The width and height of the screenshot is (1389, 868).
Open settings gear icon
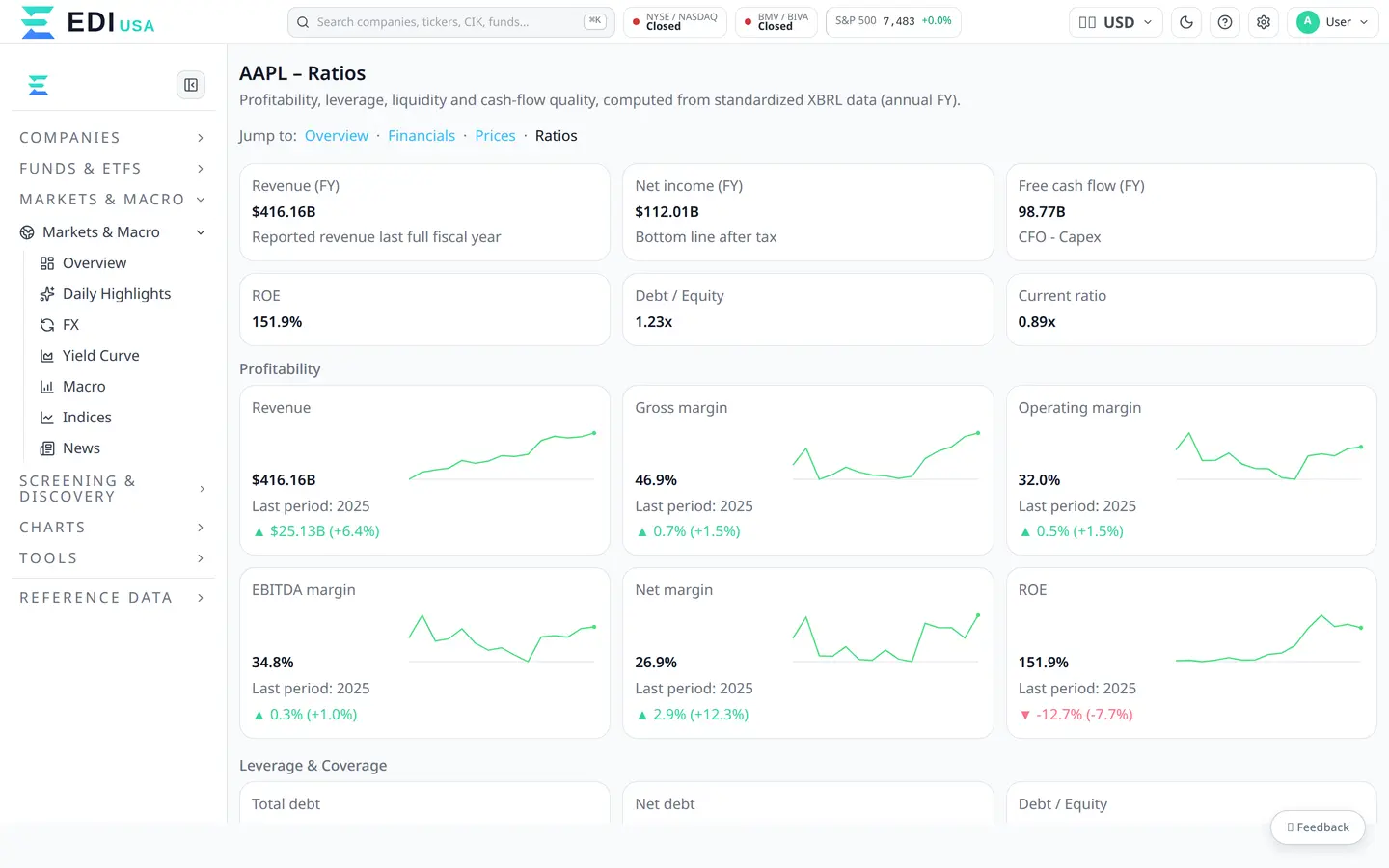click(1264, 22)
